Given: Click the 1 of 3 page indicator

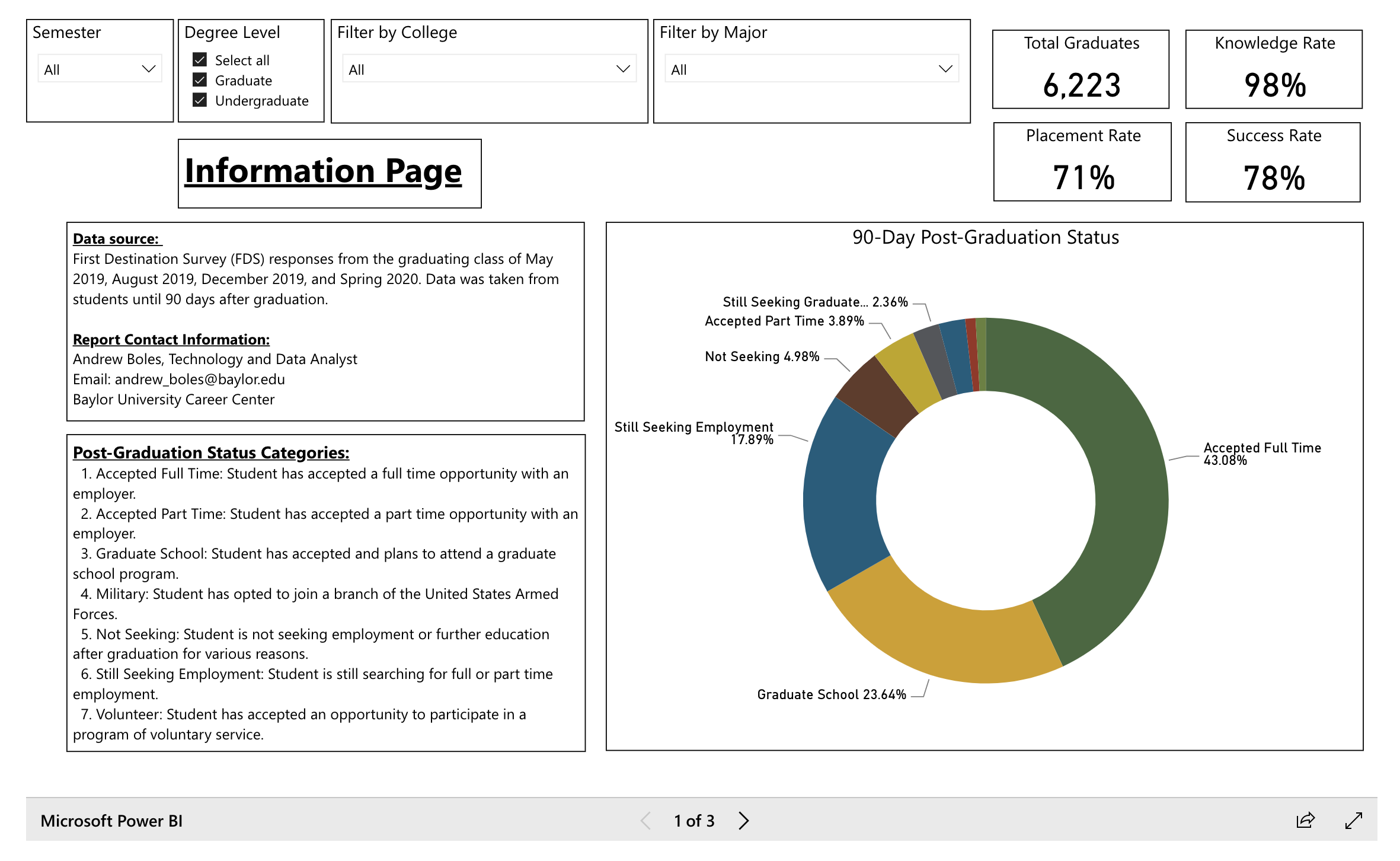Looking at the screenshot, I should pos(694,821).
